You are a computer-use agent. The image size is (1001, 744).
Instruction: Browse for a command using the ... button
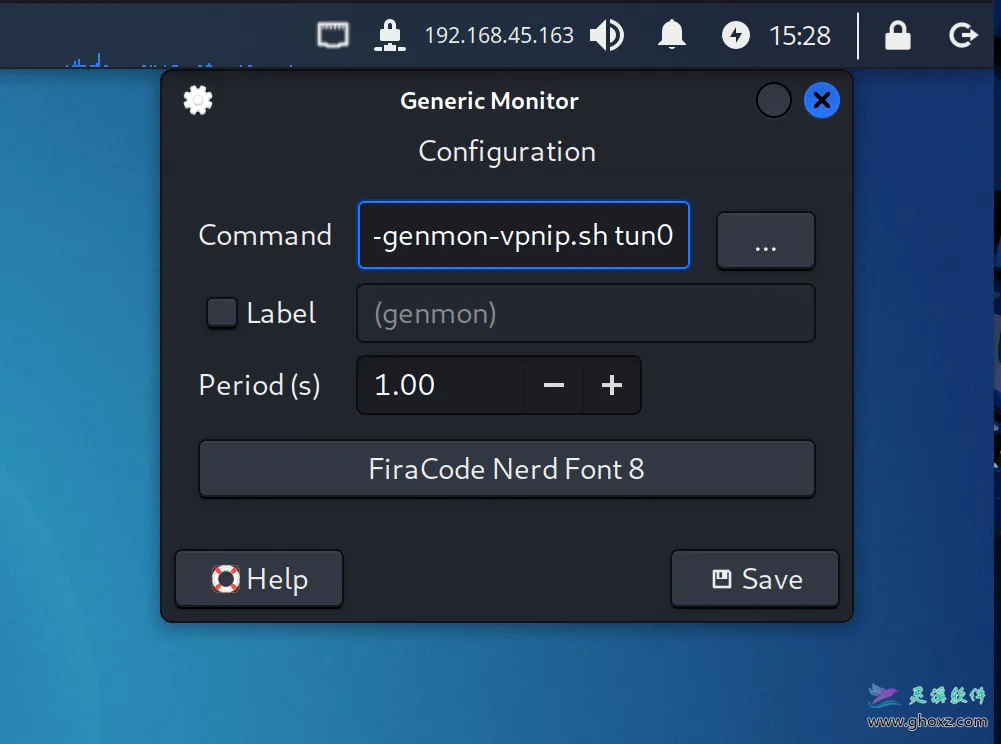[765, 240]
